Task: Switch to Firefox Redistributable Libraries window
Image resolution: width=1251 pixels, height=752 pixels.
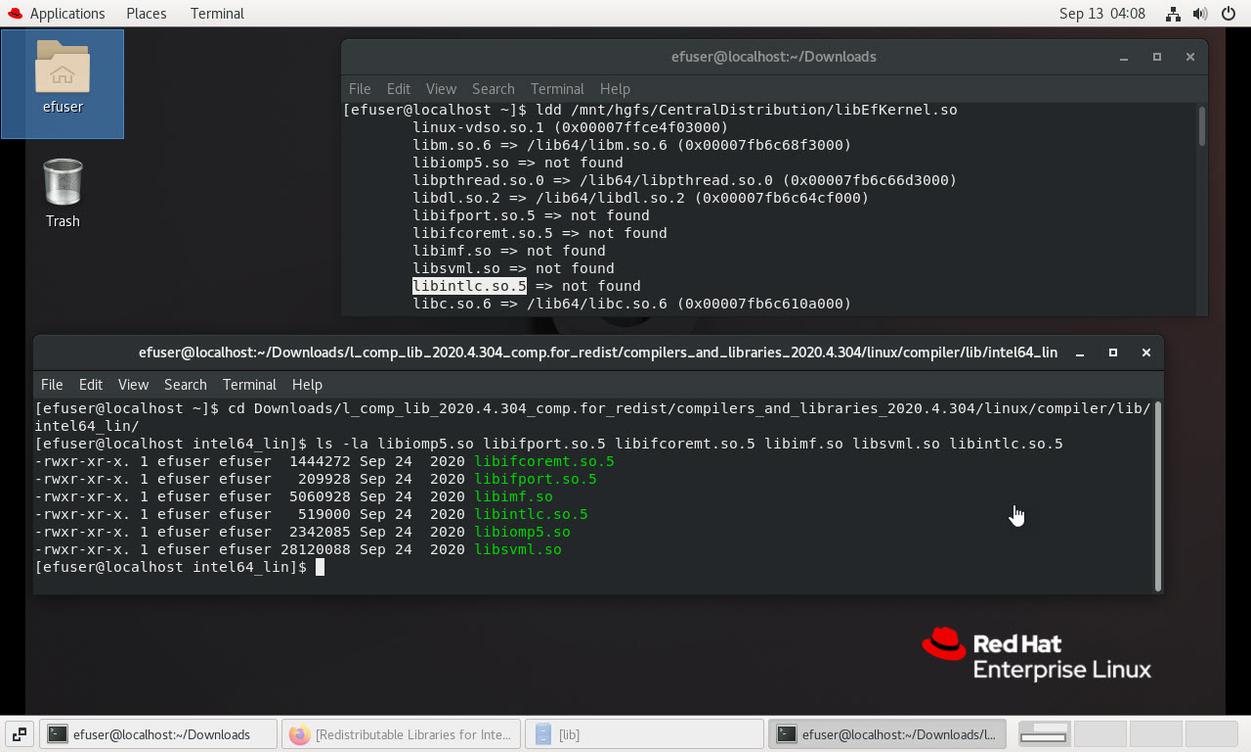Action: [x=401, y=734]
